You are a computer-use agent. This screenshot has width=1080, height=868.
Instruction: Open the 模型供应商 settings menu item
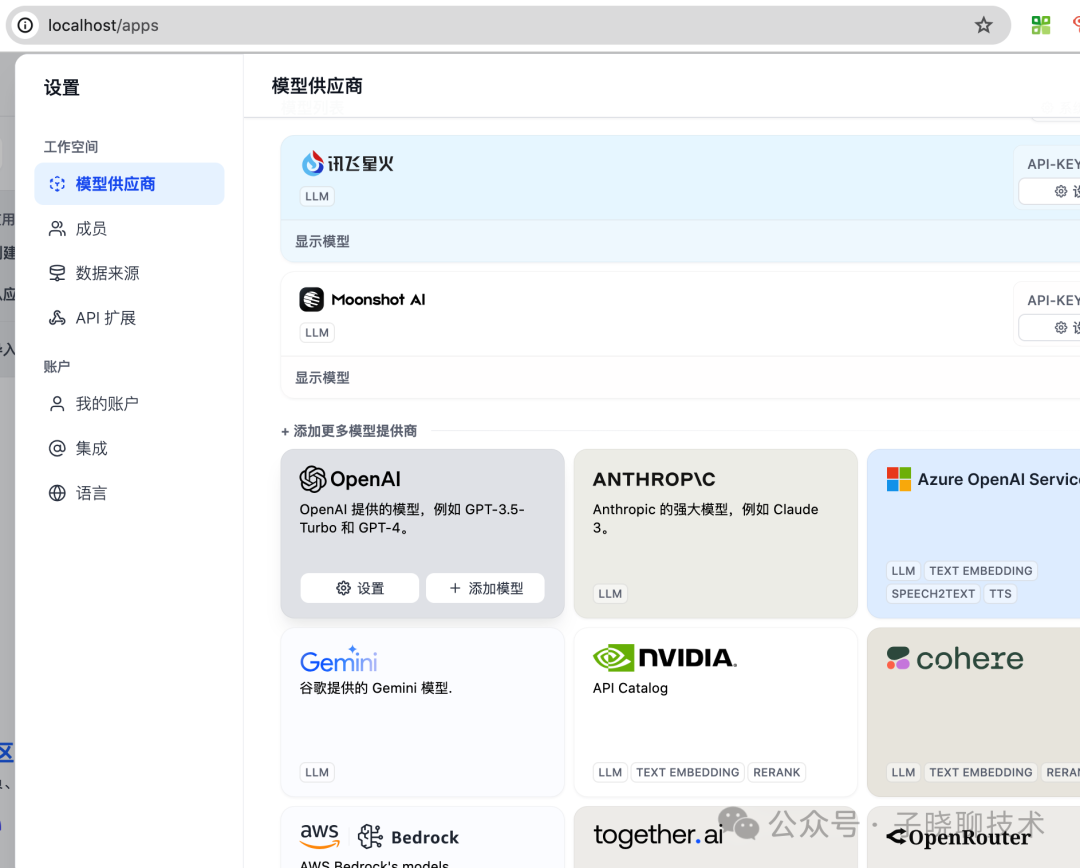129,184
